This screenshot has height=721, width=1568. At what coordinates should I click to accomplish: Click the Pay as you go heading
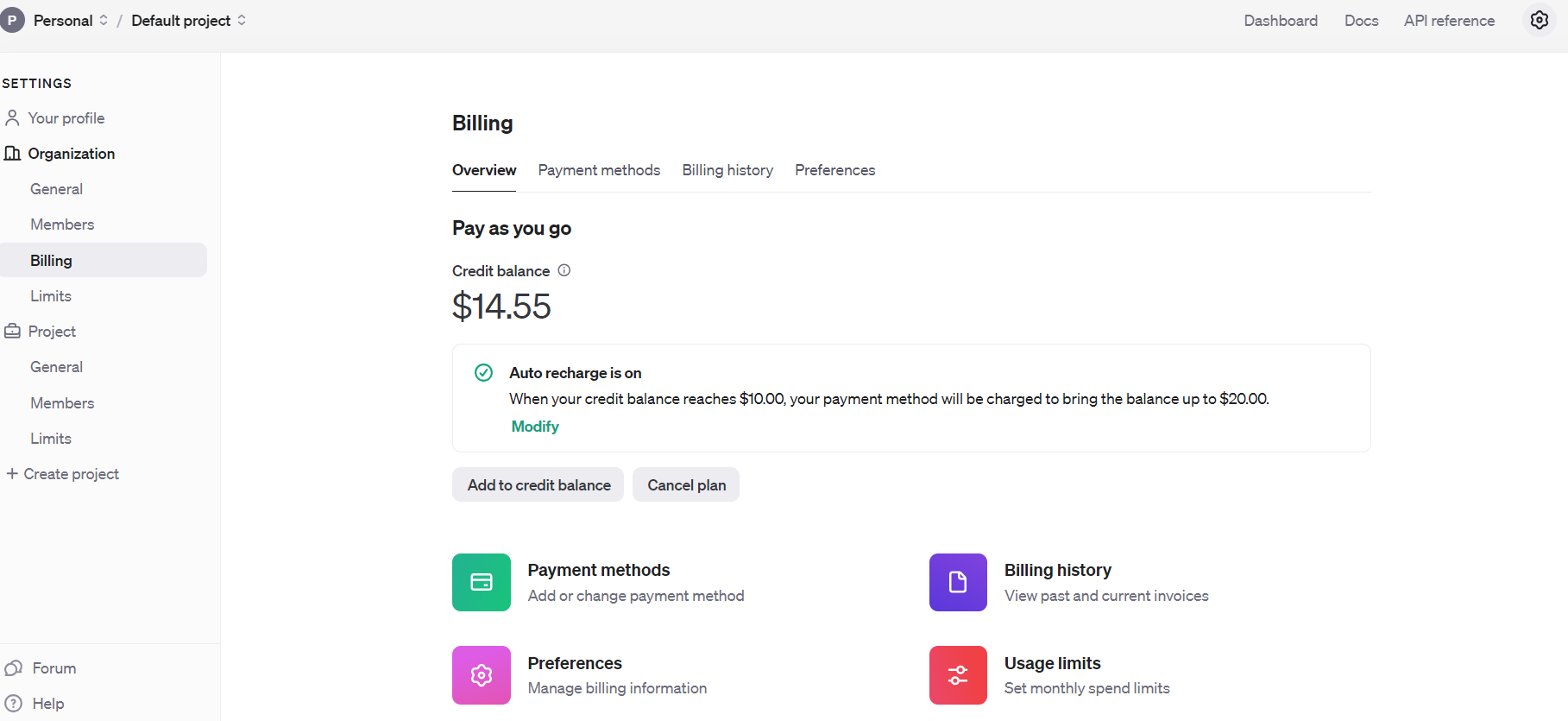coord(512,228)
